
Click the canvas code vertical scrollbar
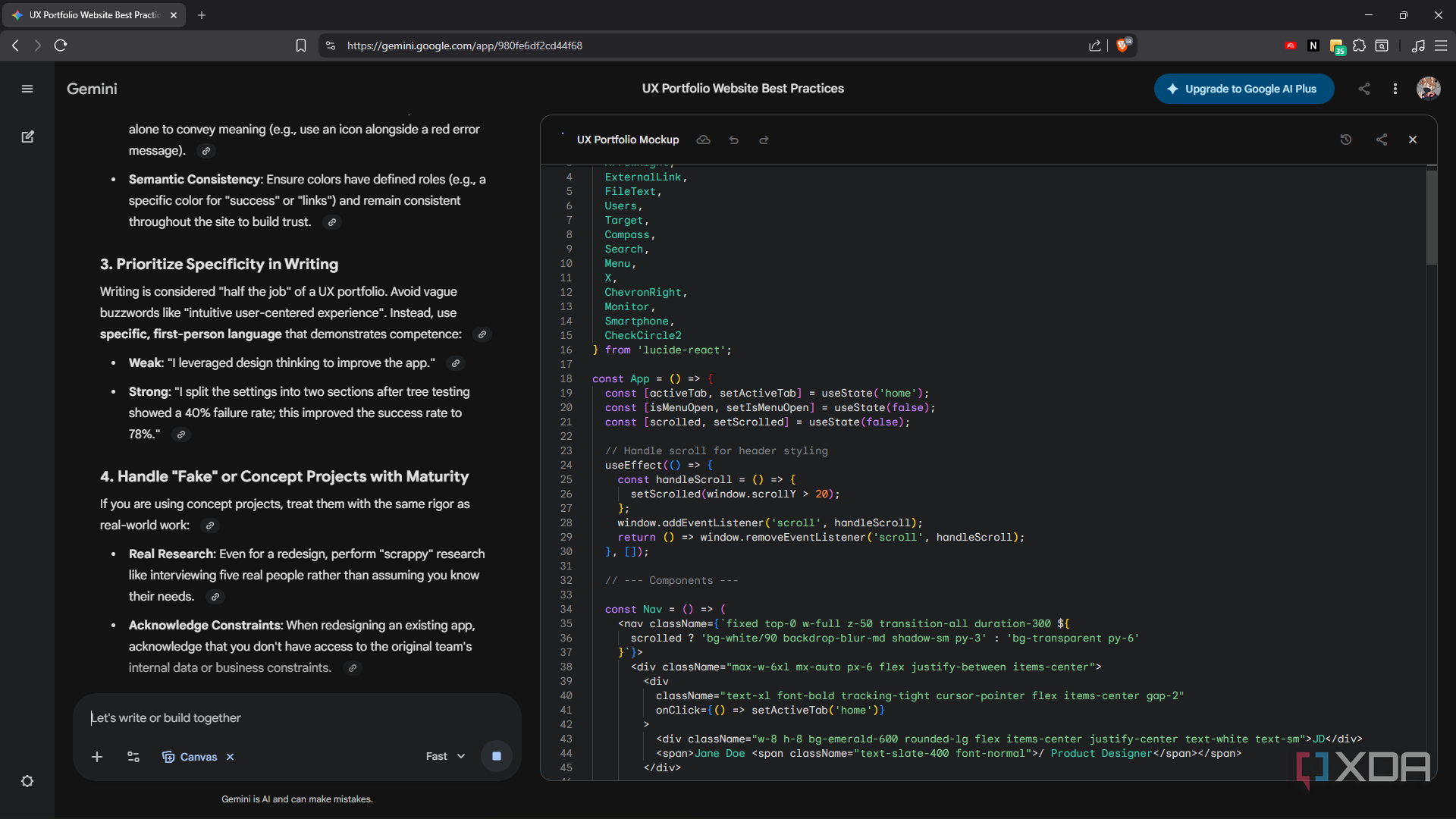click(1431, 218)
